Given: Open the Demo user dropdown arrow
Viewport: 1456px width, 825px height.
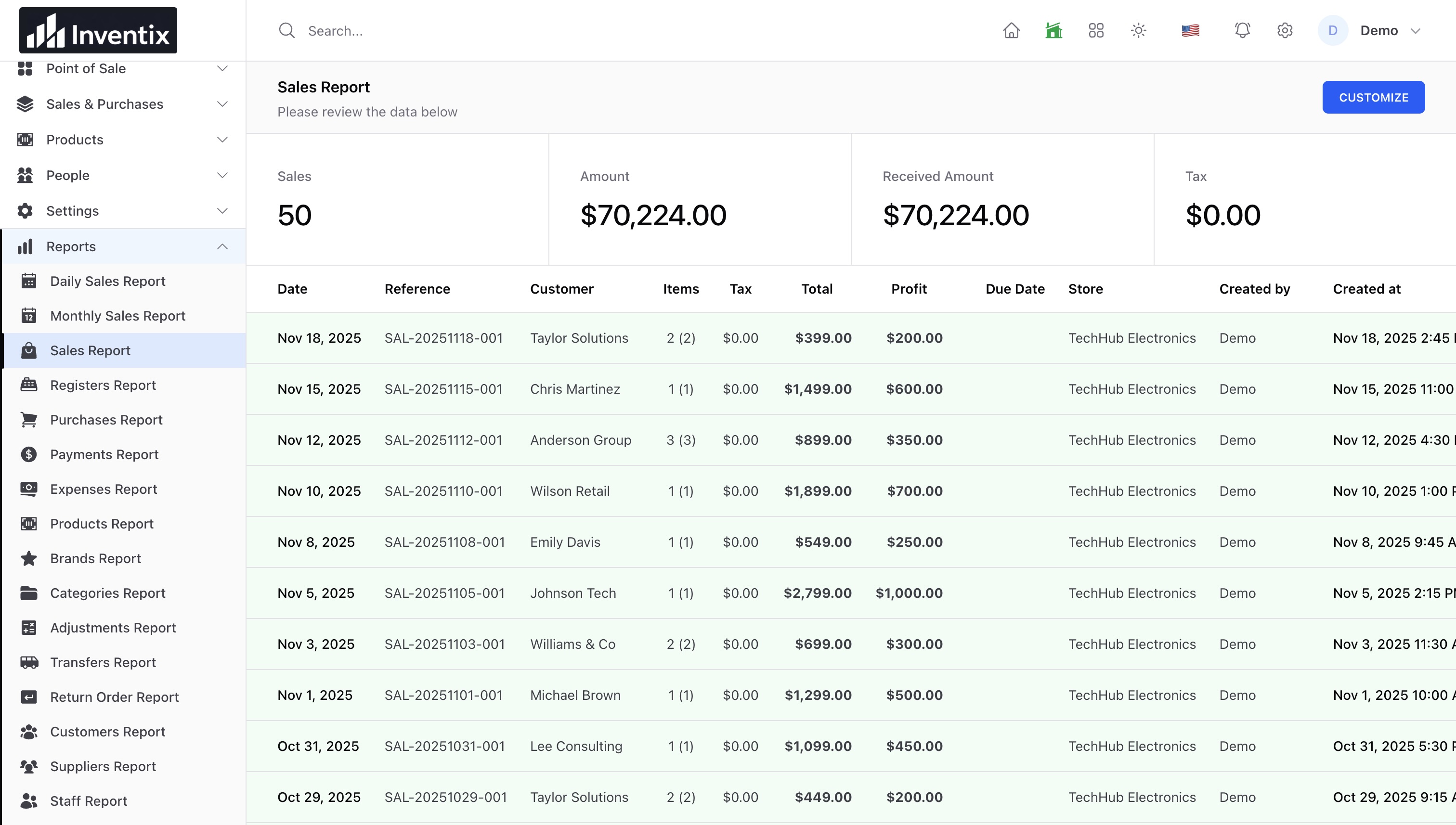Looking at the screenshot, I should tap(1415, 31).
